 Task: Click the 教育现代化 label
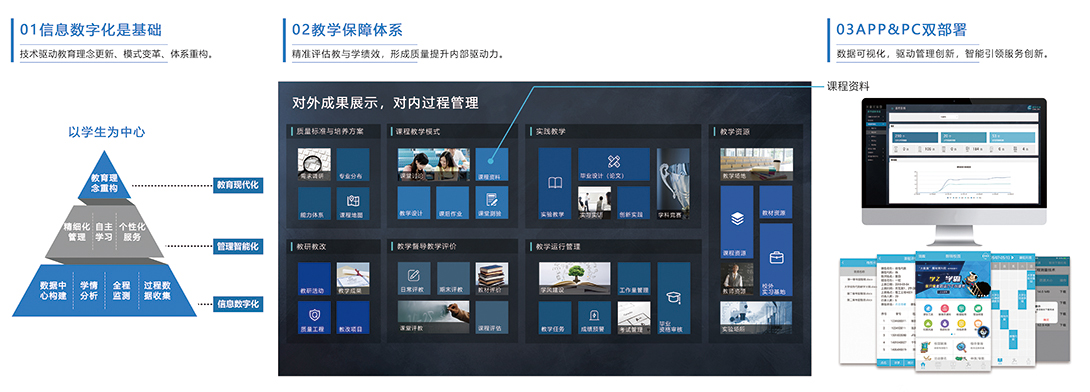click(237, 186)
